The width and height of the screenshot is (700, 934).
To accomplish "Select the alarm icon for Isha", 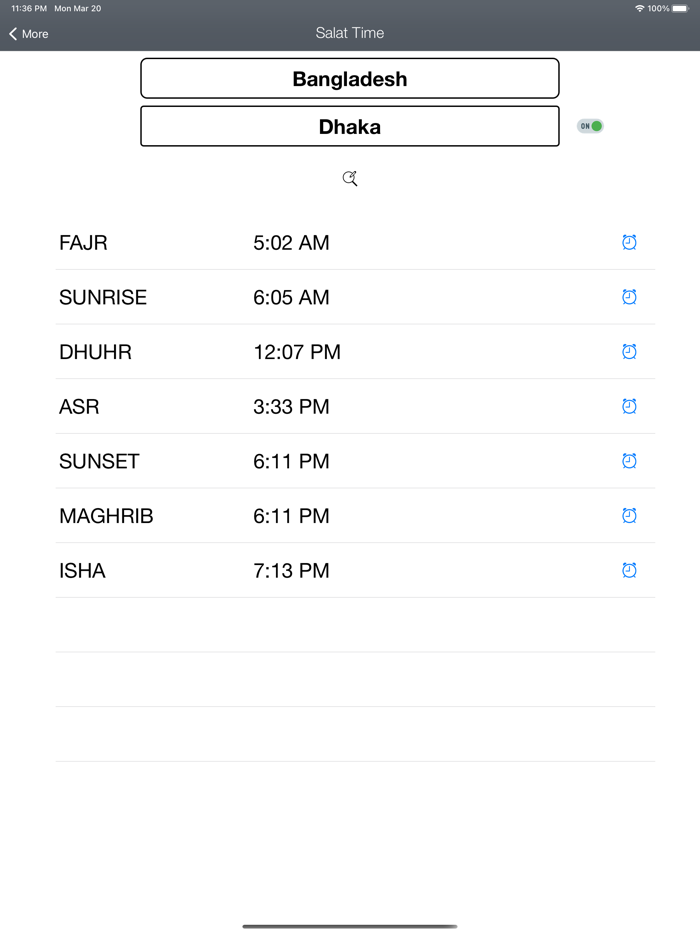I will pos(629,570).
